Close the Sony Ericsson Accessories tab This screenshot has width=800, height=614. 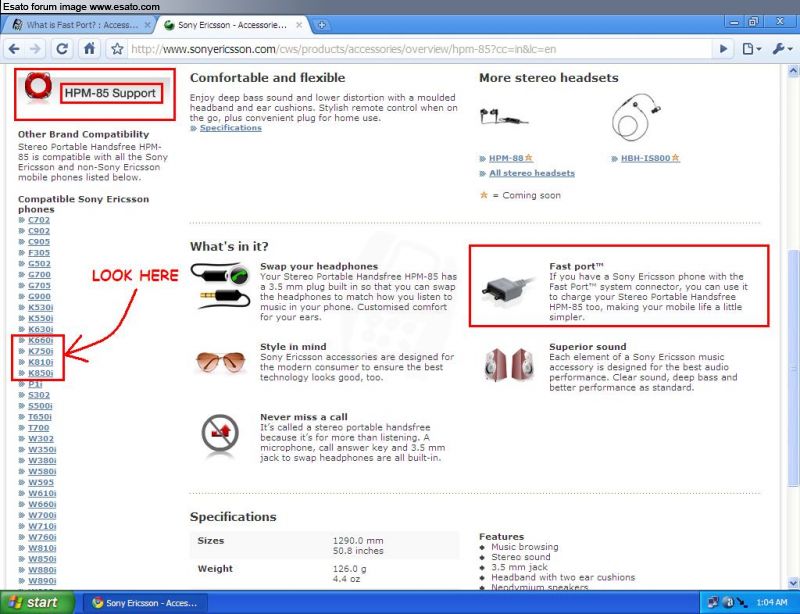click(299, 24)
